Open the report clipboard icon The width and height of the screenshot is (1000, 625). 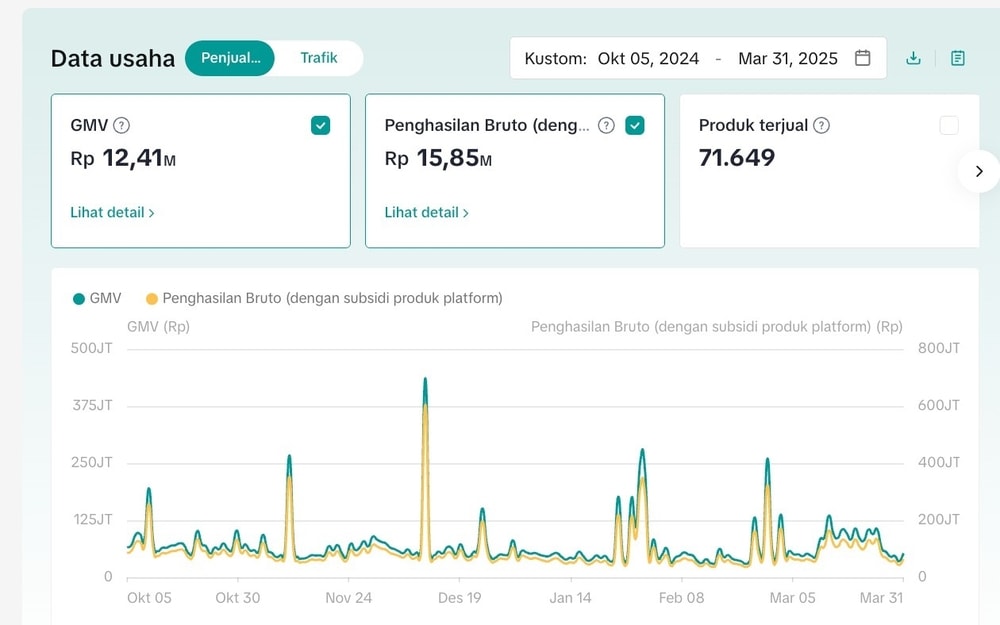click(x=958, y=58)
